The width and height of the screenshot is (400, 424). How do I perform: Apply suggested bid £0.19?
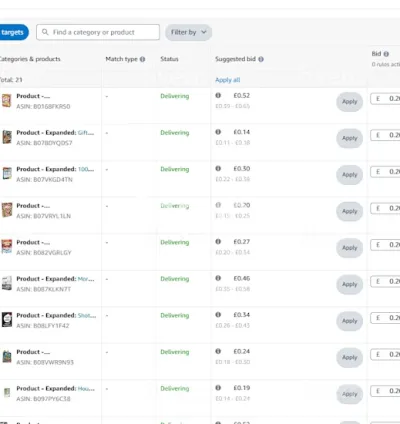[x=349, y=394]
